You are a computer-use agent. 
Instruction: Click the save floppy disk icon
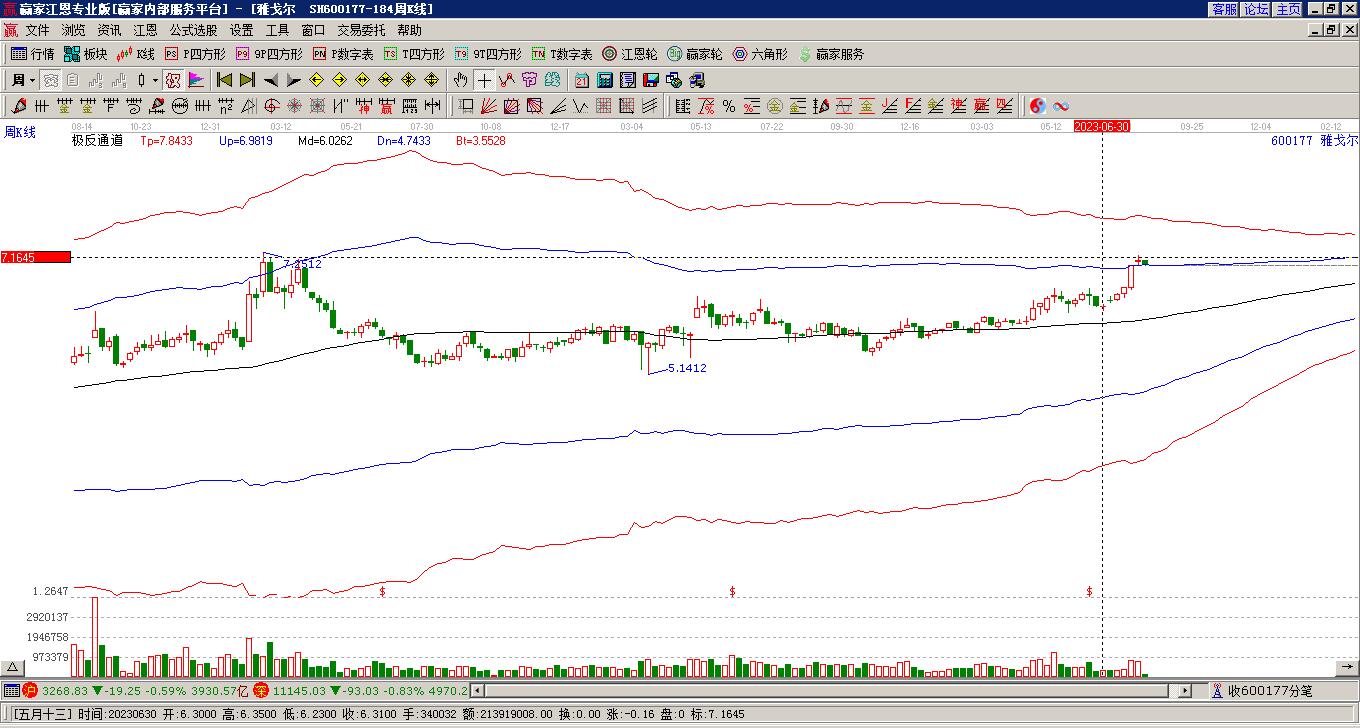(x=651, y=80)
